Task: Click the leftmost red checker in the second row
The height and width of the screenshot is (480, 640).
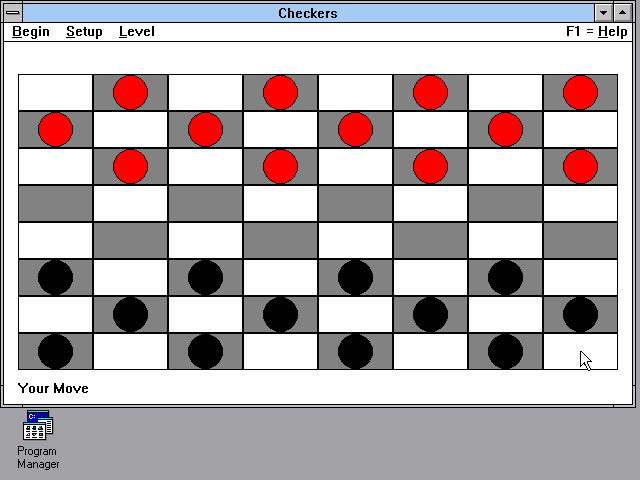Action: coord(55,129)
